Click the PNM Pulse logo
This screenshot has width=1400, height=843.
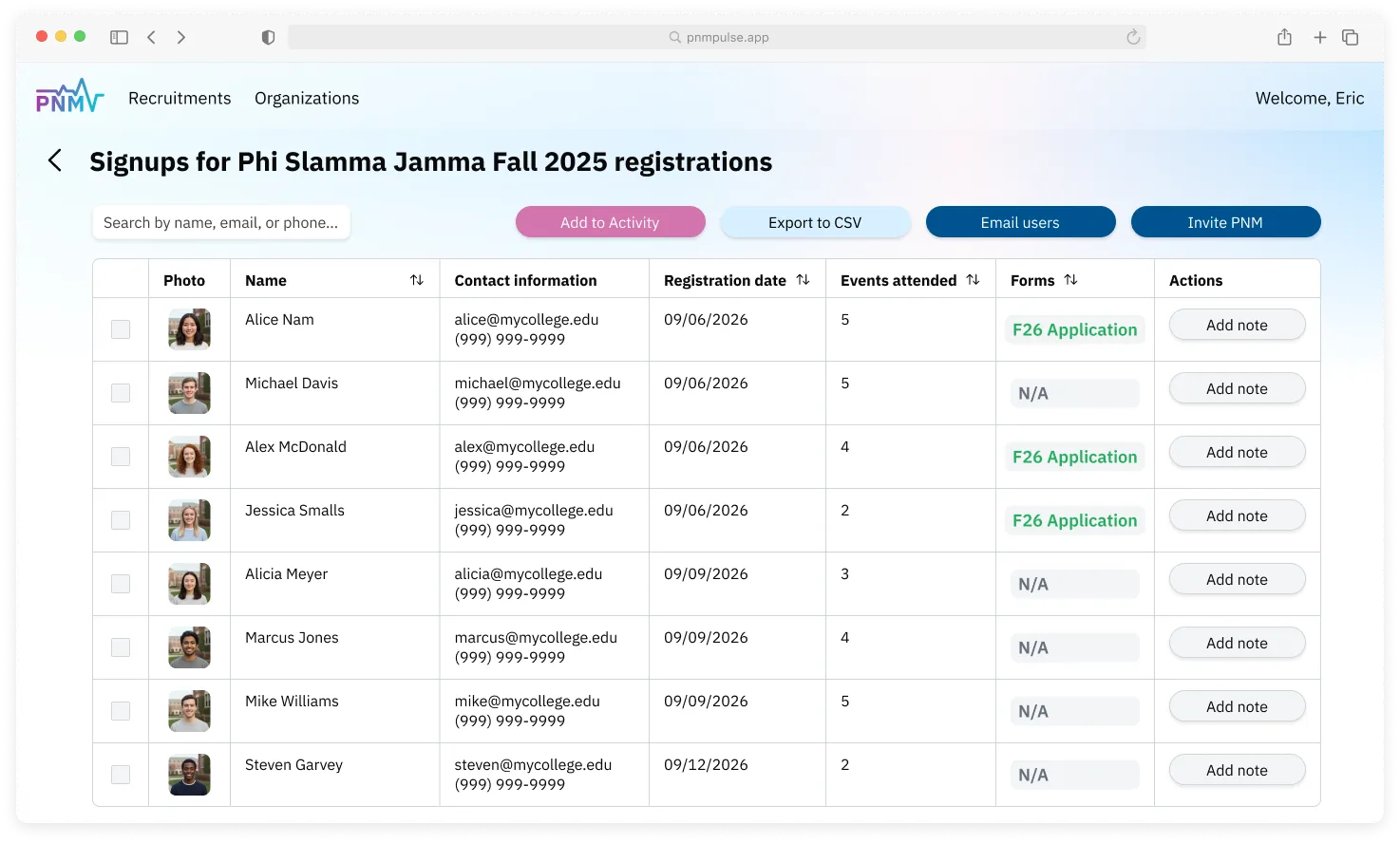click(x=69, y=97)
